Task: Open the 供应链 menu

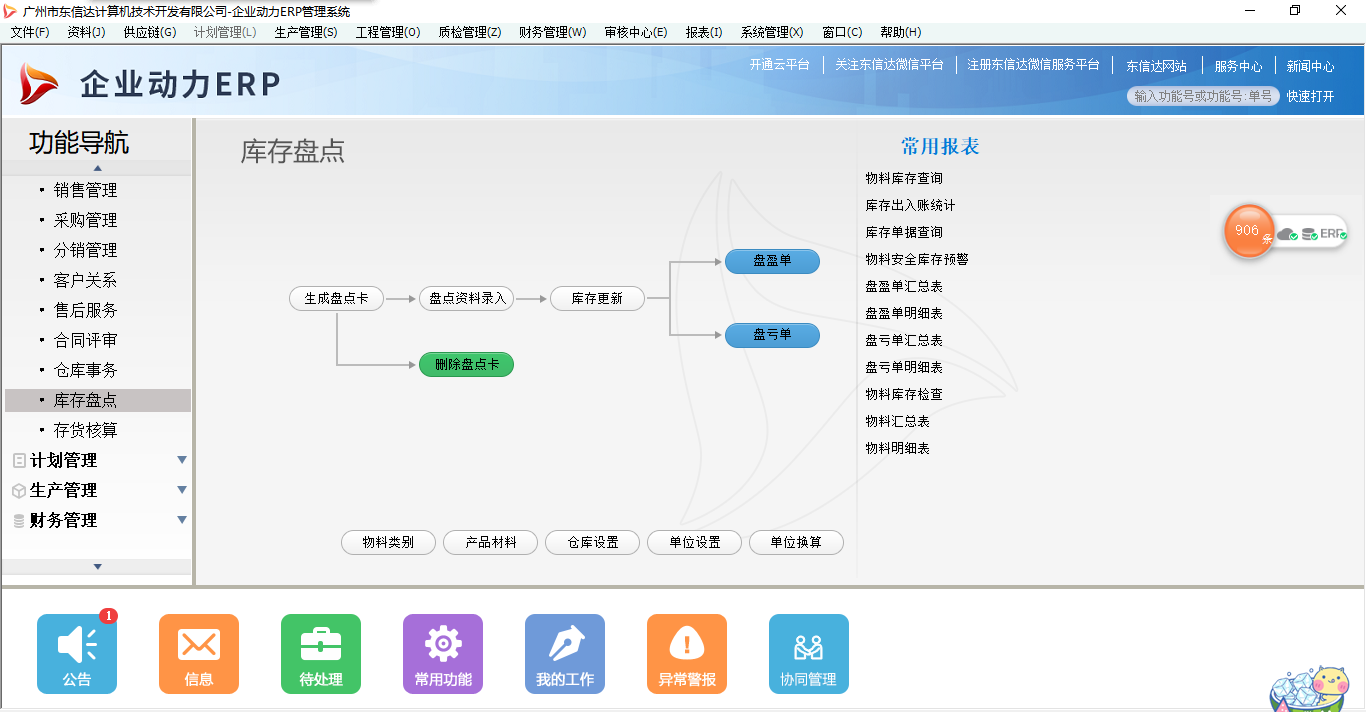Action: (149, 31)
